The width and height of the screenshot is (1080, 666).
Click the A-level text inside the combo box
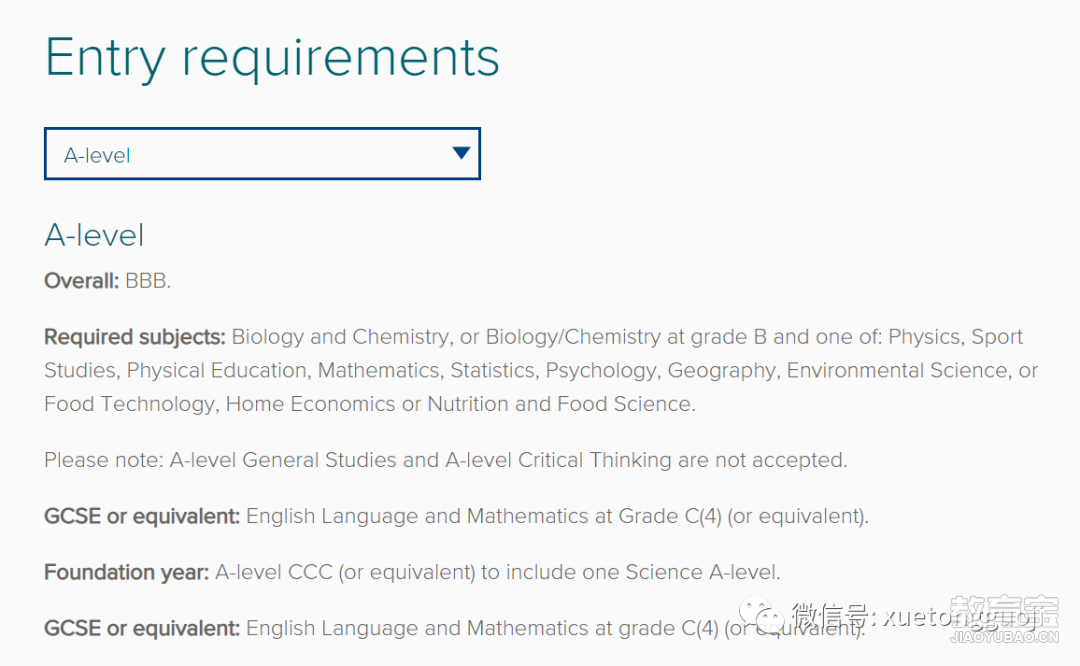[x=97, y=155]
